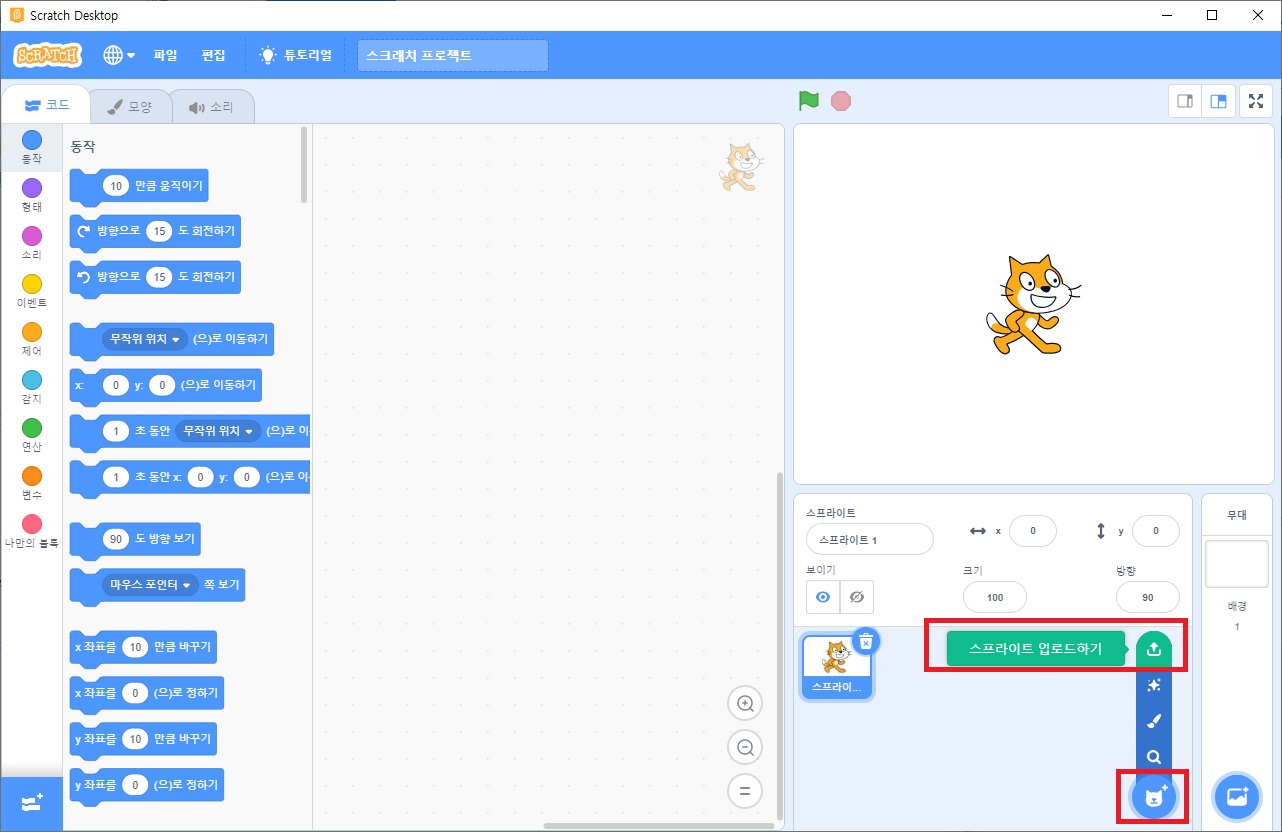Choose the surprise sprite sparkle icon
The height and width of the screenshot is (832, 1282).
pyautogui.click(x=1153, y=685)
